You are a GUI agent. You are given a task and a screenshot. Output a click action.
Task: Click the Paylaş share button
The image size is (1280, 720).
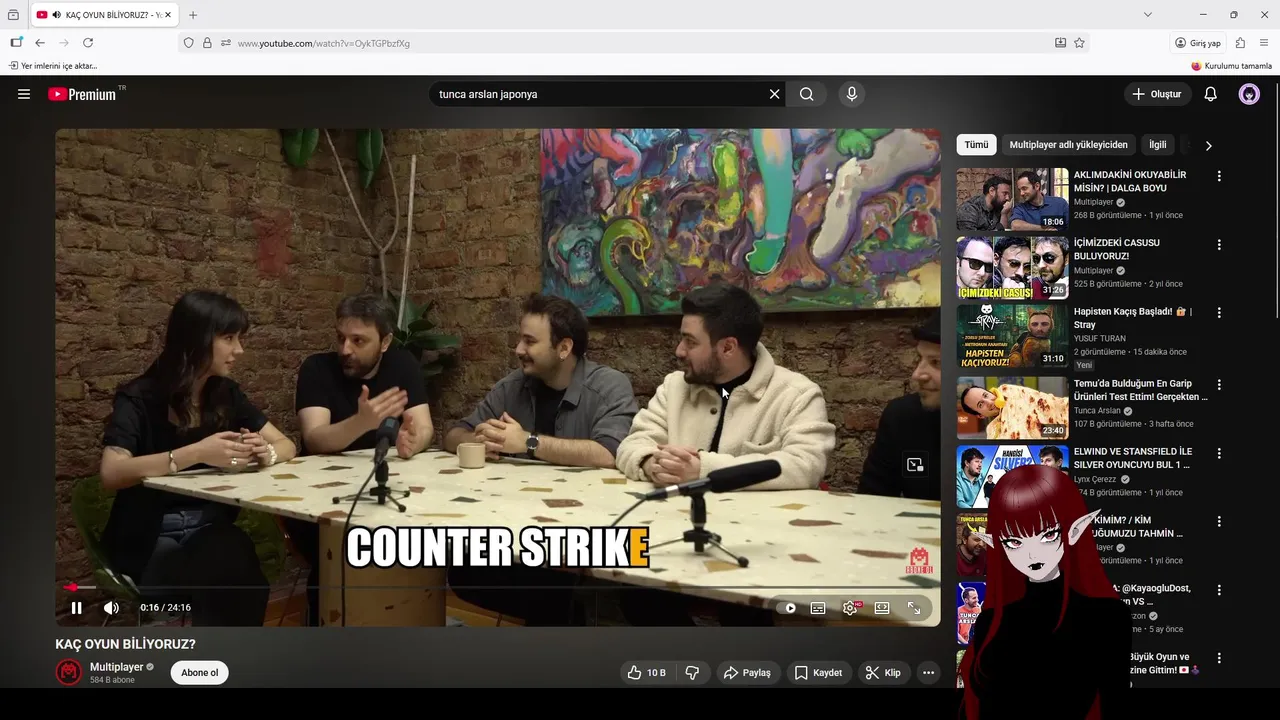tap(748, 673)
